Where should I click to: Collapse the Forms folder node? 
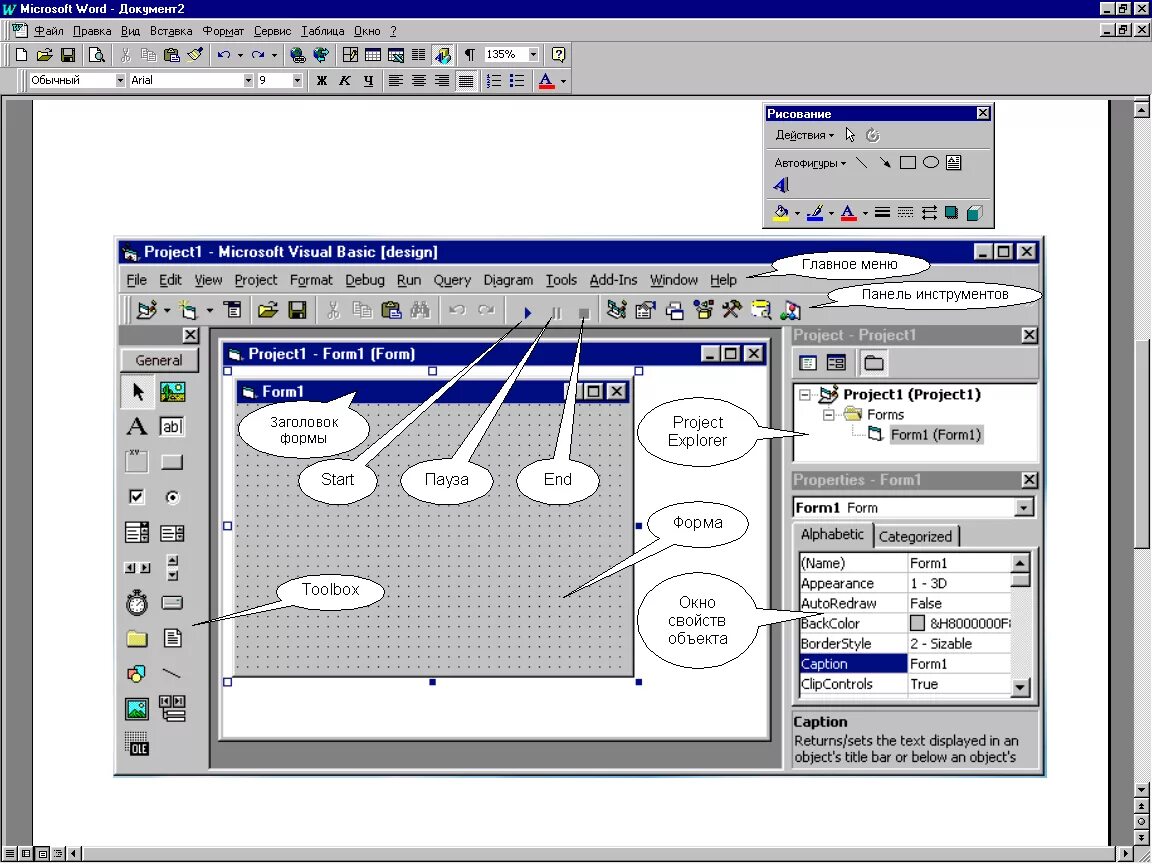(829, 414)
